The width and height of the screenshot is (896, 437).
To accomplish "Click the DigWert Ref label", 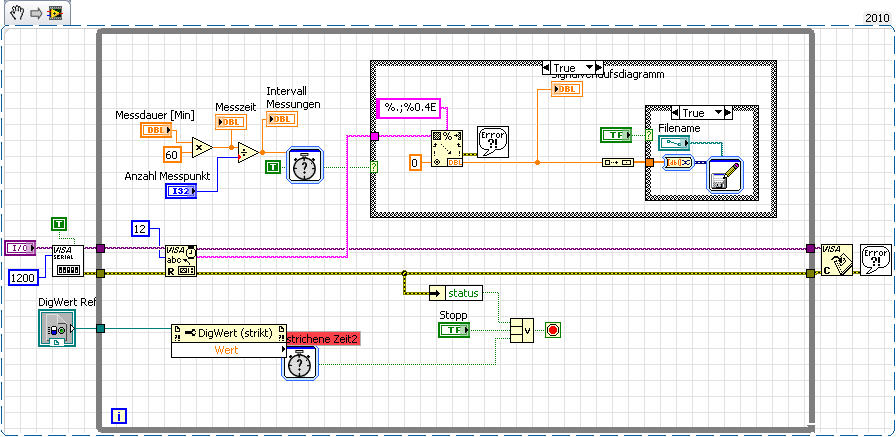I will click(x=67, y=302).
